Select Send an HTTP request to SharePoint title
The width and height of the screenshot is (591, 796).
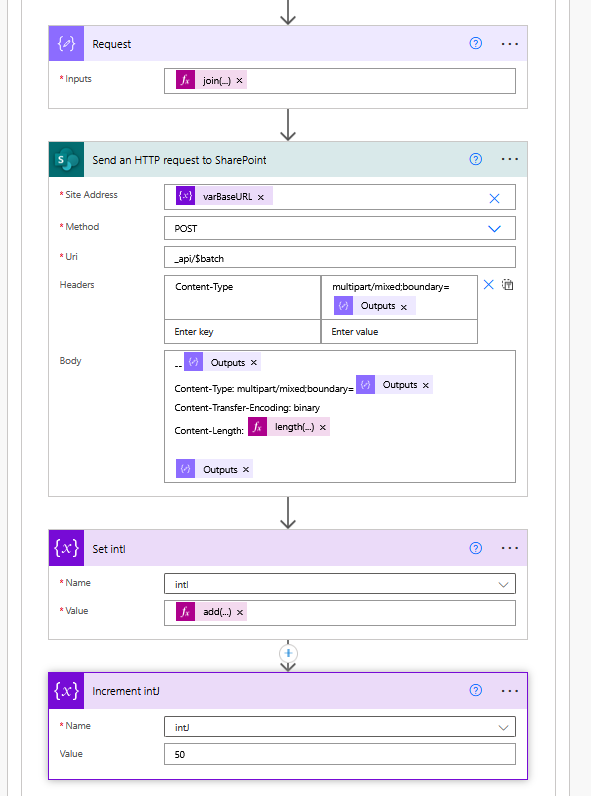click(179, 160)
